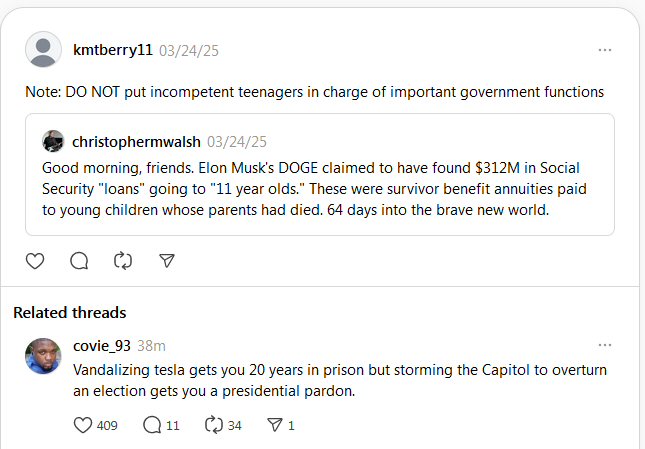Repost kmtberry11's post
The height and width of the screenshot is (449, 645).
coord(123,261)
